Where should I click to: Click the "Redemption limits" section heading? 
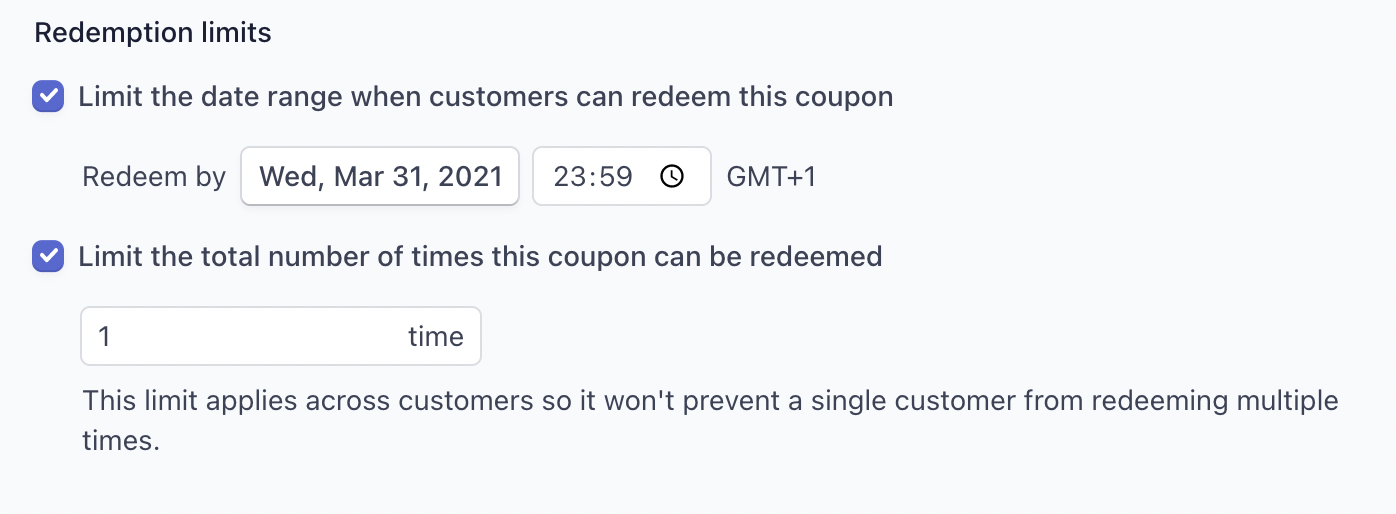[153, 33]
